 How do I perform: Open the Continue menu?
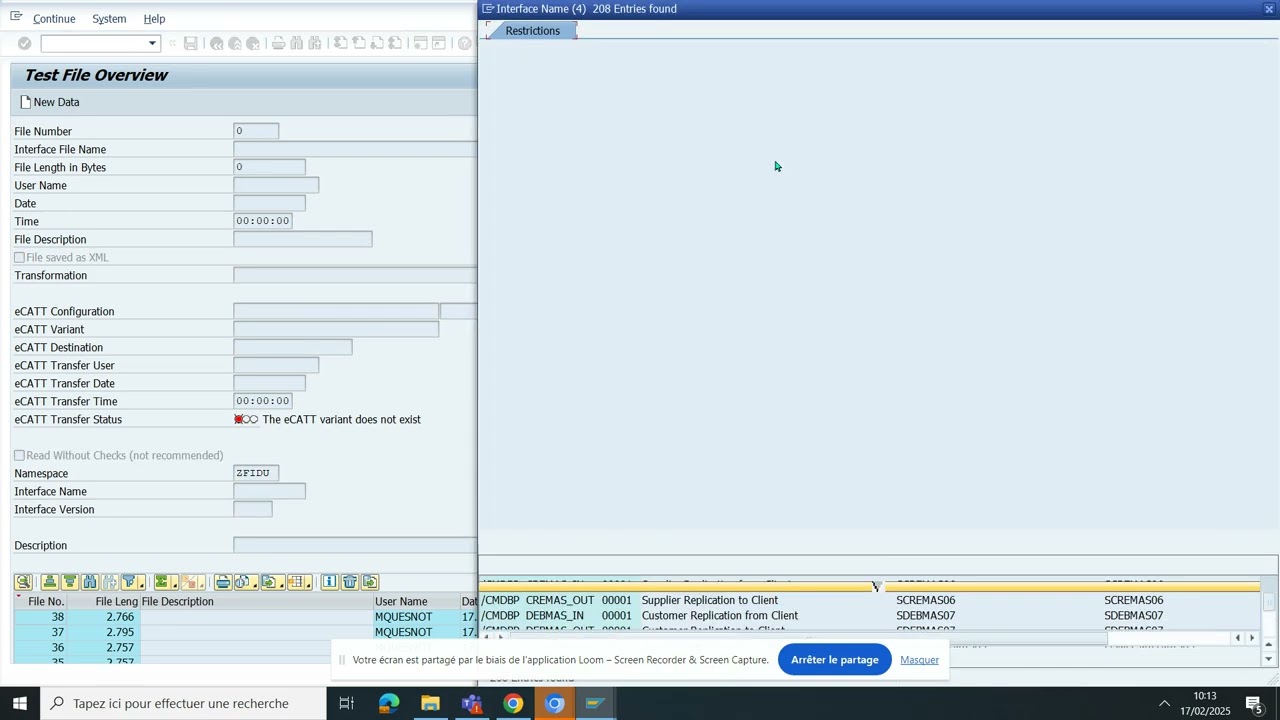(54, 19)
